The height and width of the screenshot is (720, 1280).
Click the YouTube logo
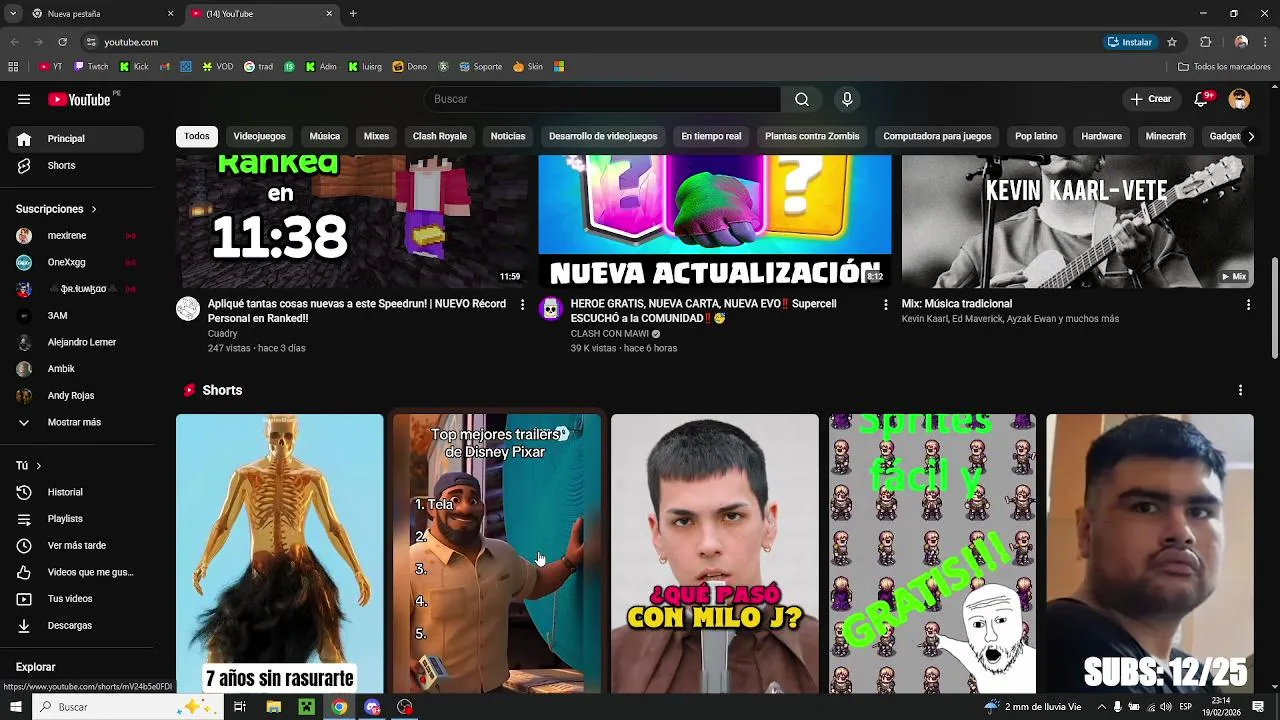(x=80, y=99)
